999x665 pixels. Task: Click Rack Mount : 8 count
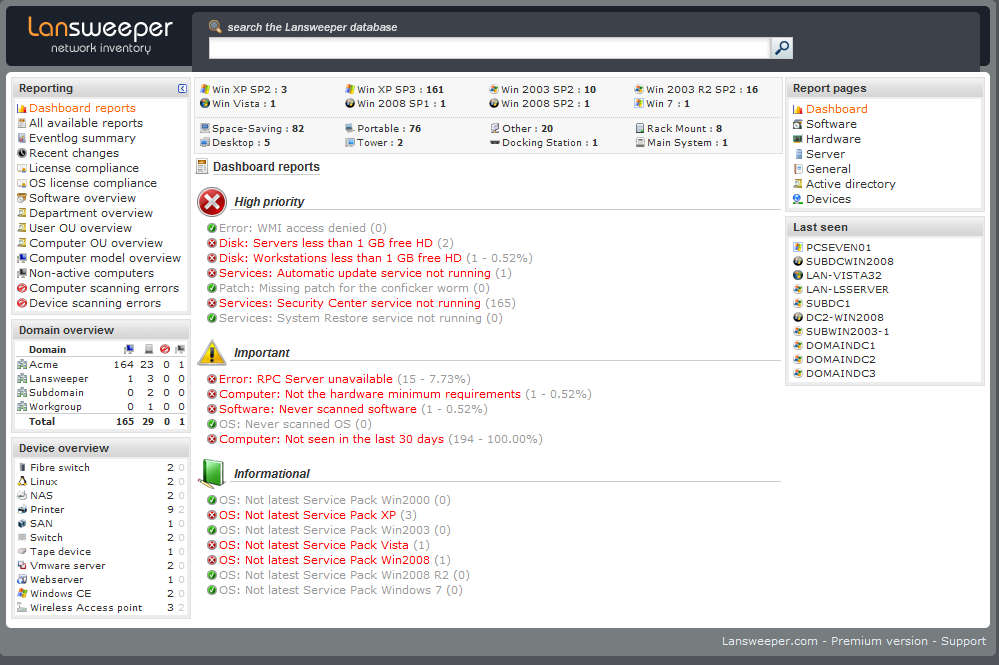click(684, 129)
